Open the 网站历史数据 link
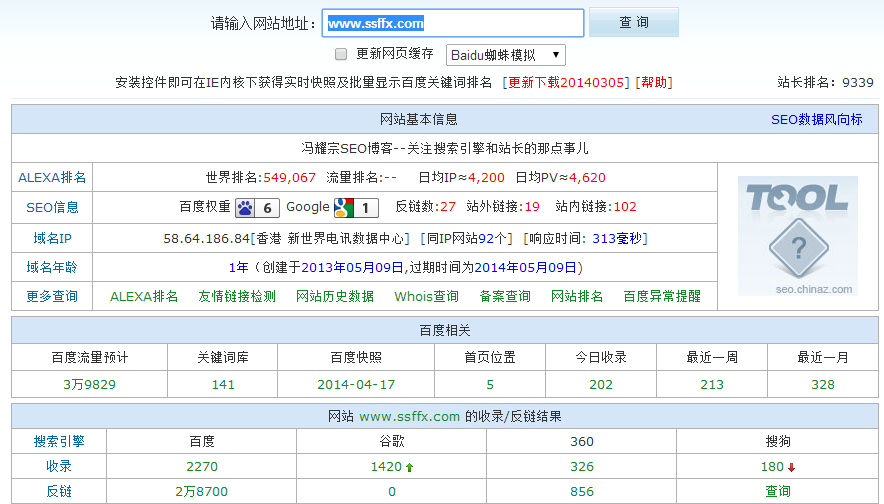This screenshot has height=504, width=884. pyautogui.click(x=335, y=297)
